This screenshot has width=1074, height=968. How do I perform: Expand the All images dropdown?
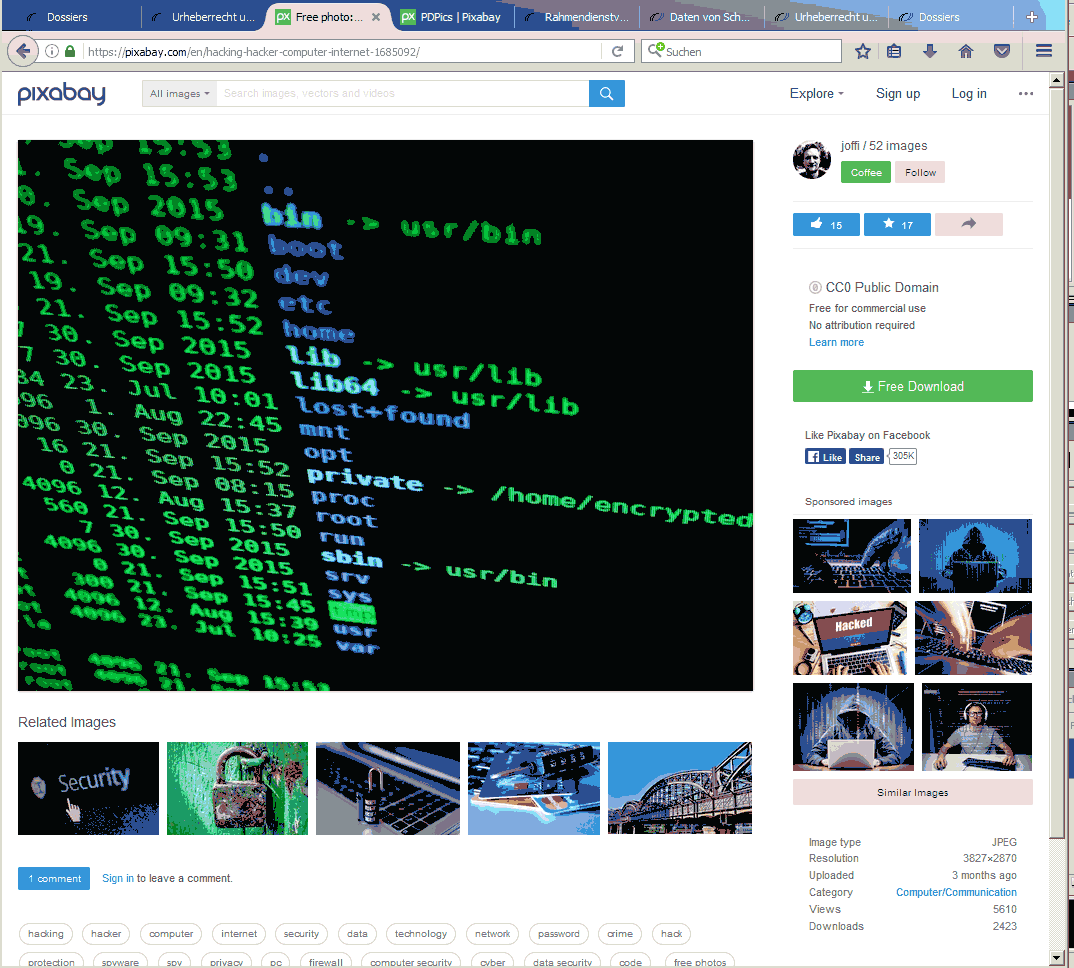coord(179,94)
